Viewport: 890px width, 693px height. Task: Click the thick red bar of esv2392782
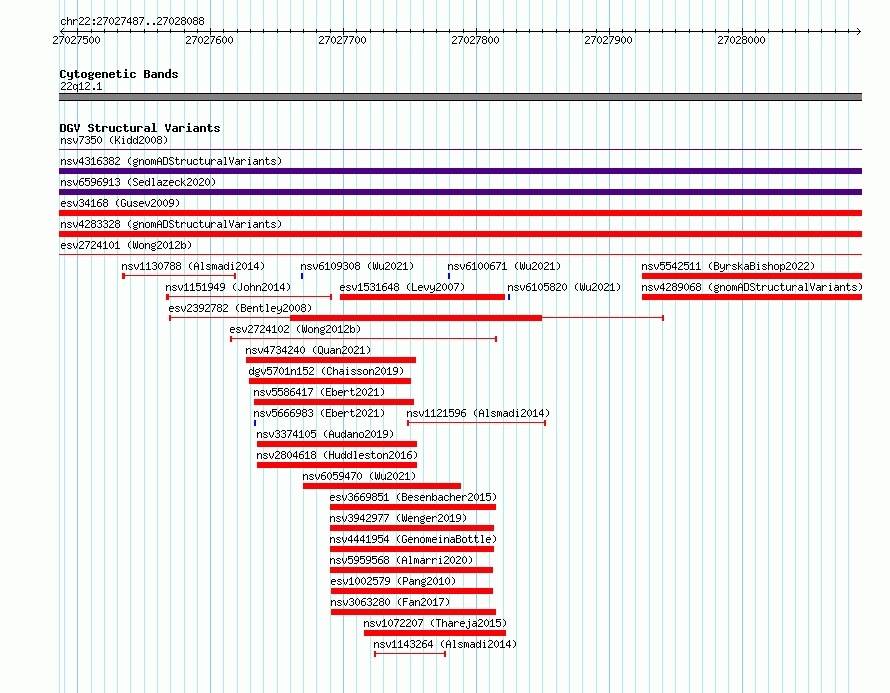point(416,318)
